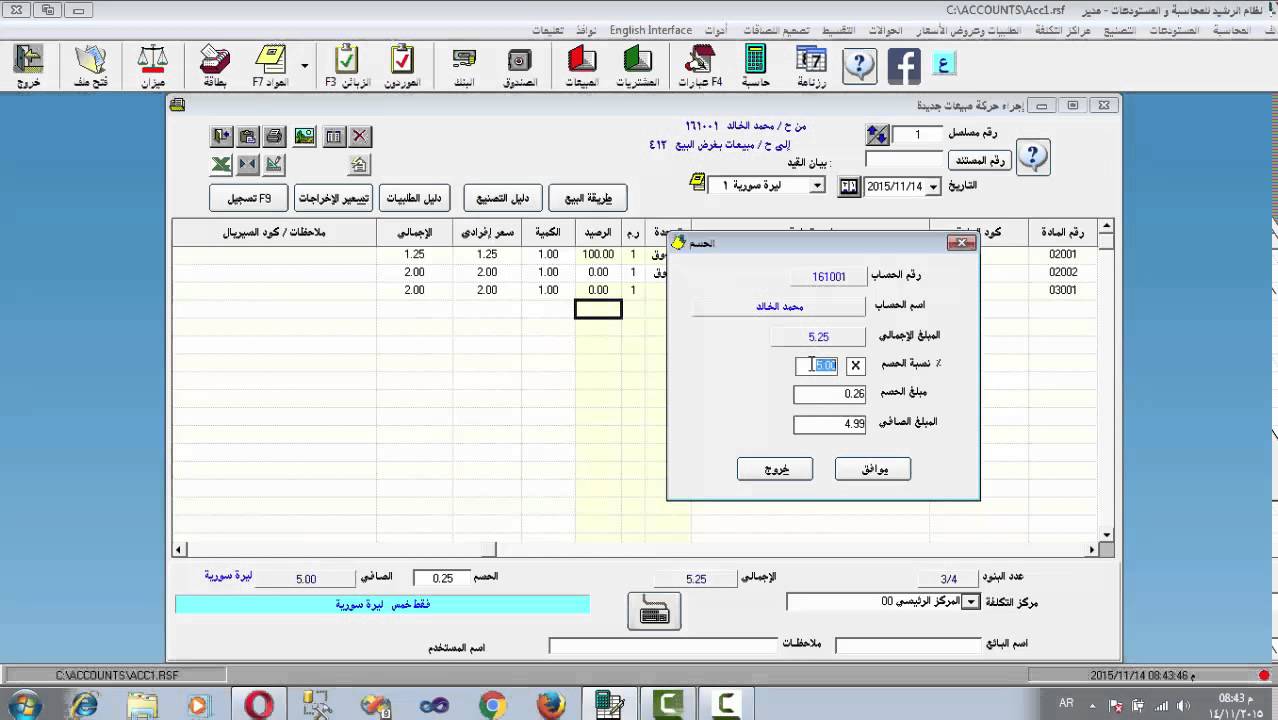Open the أدوات tools menu
This screenshot has width=1278, height=720.
pyautogui.click(x=716, y=30)
